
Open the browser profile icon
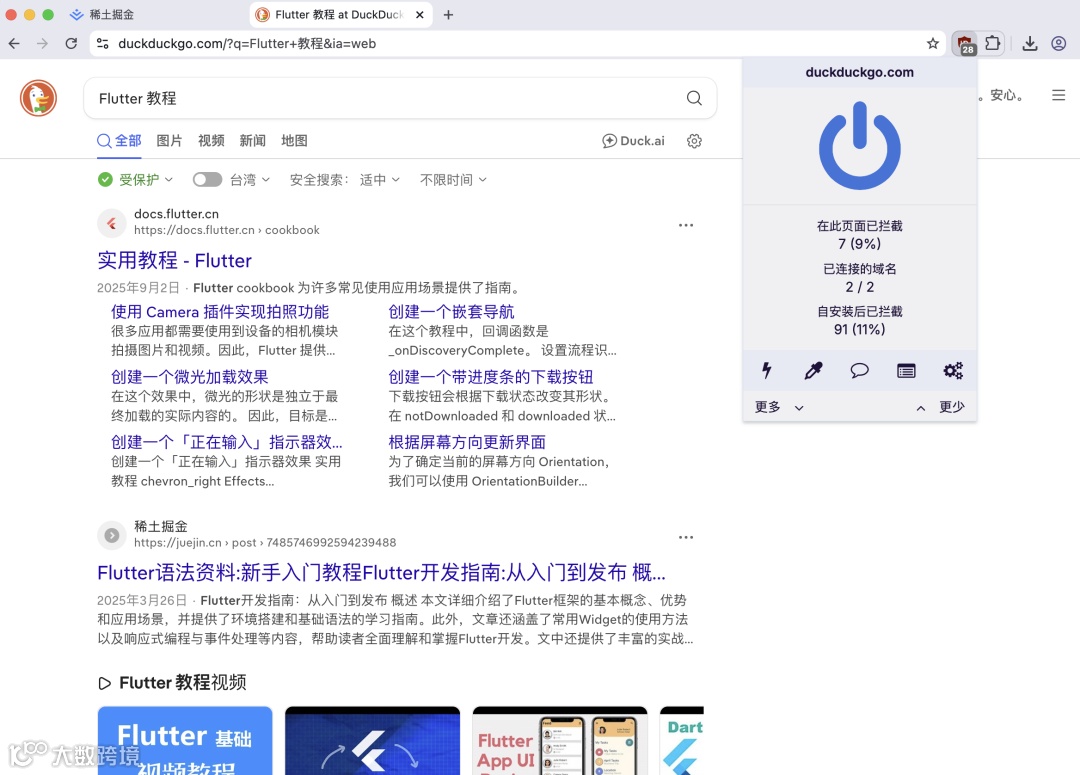click(1059, 43)
